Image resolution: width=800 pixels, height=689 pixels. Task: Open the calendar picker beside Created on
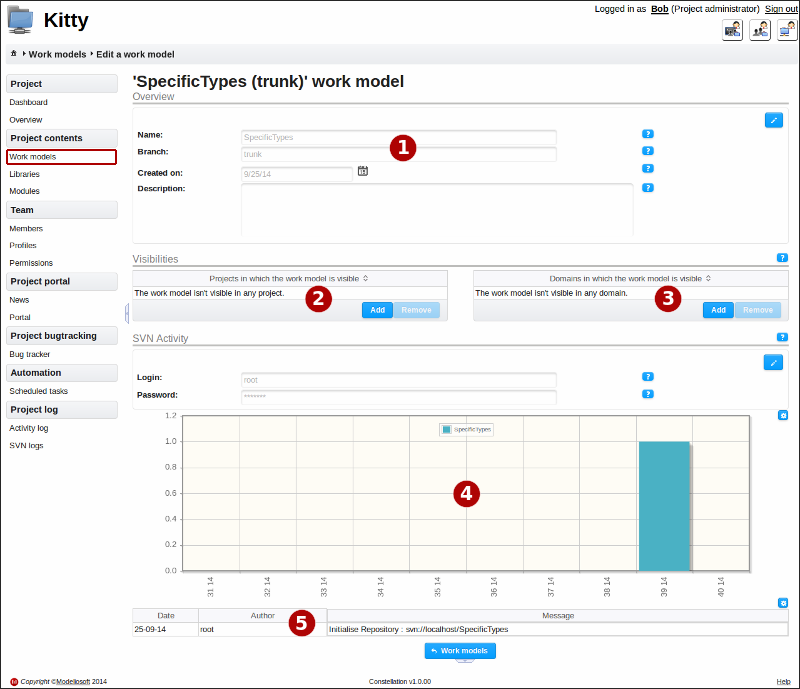coord(363,171)
